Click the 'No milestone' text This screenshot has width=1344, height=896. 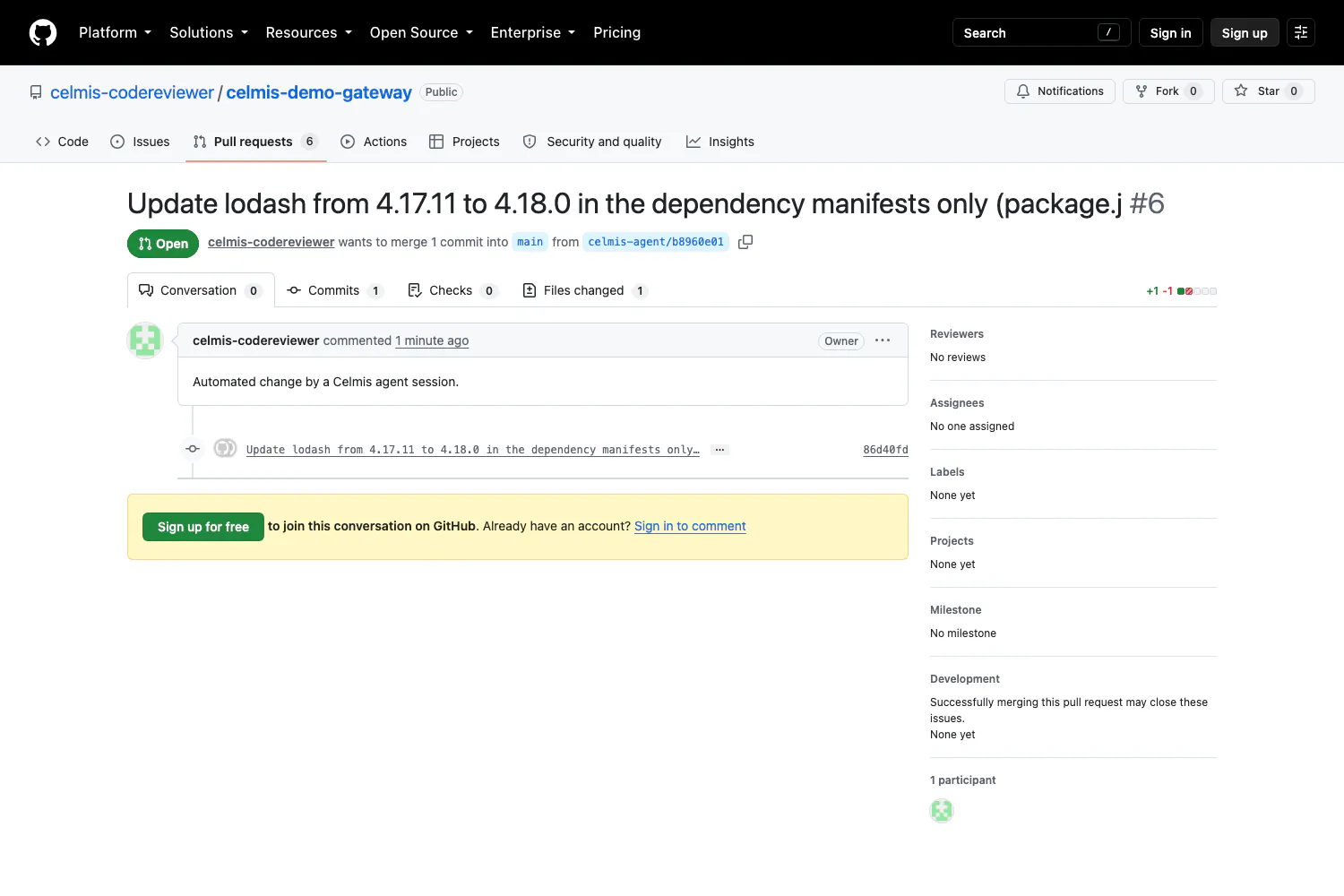click(x=963, y=633)
